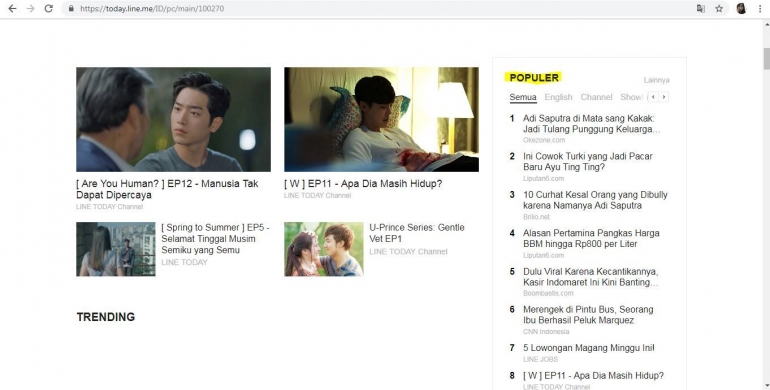
Task: Go forward with the browser forward arrow
Action: 30,8
